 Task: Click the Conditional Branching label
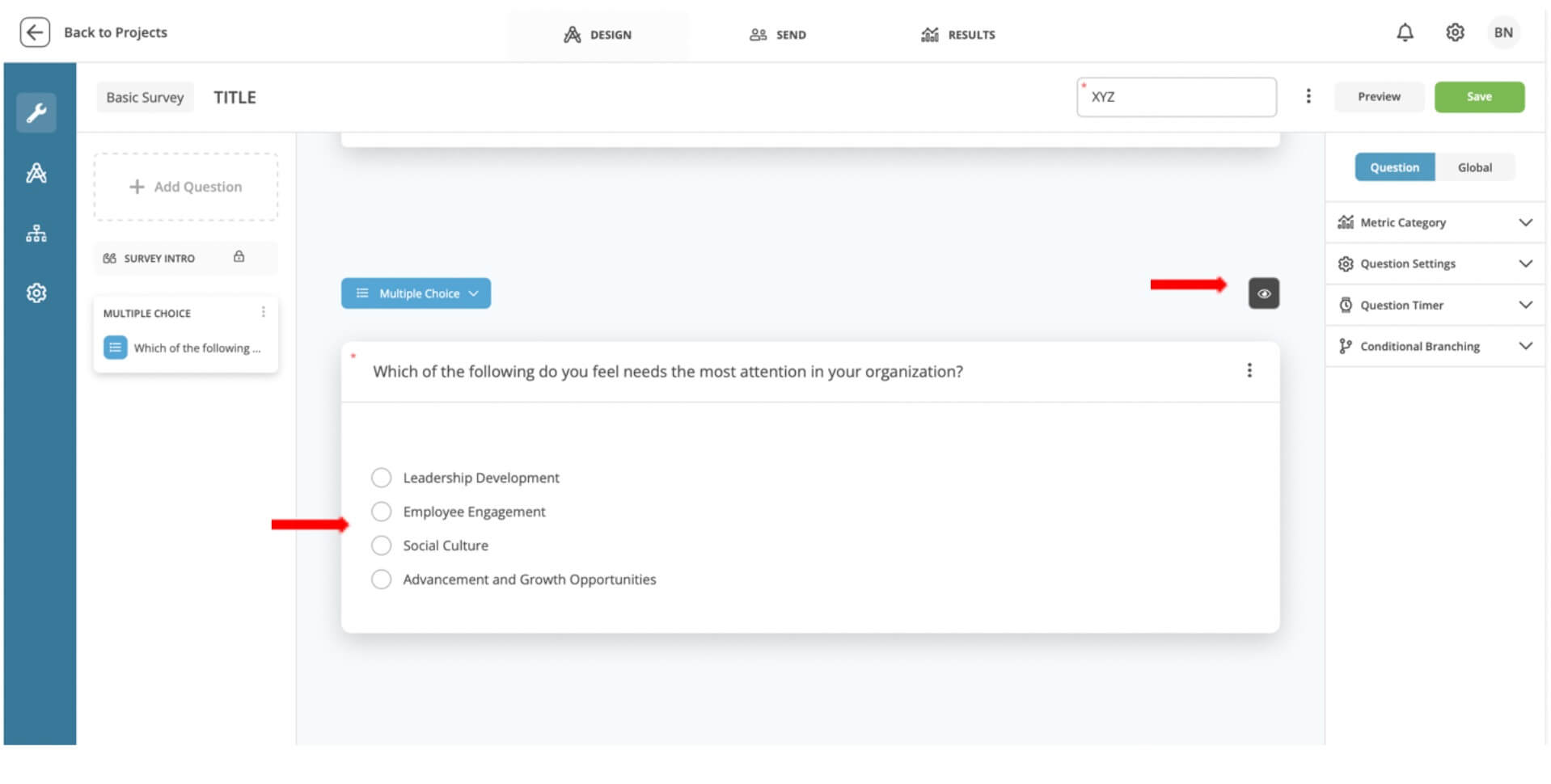point(1420,346)
